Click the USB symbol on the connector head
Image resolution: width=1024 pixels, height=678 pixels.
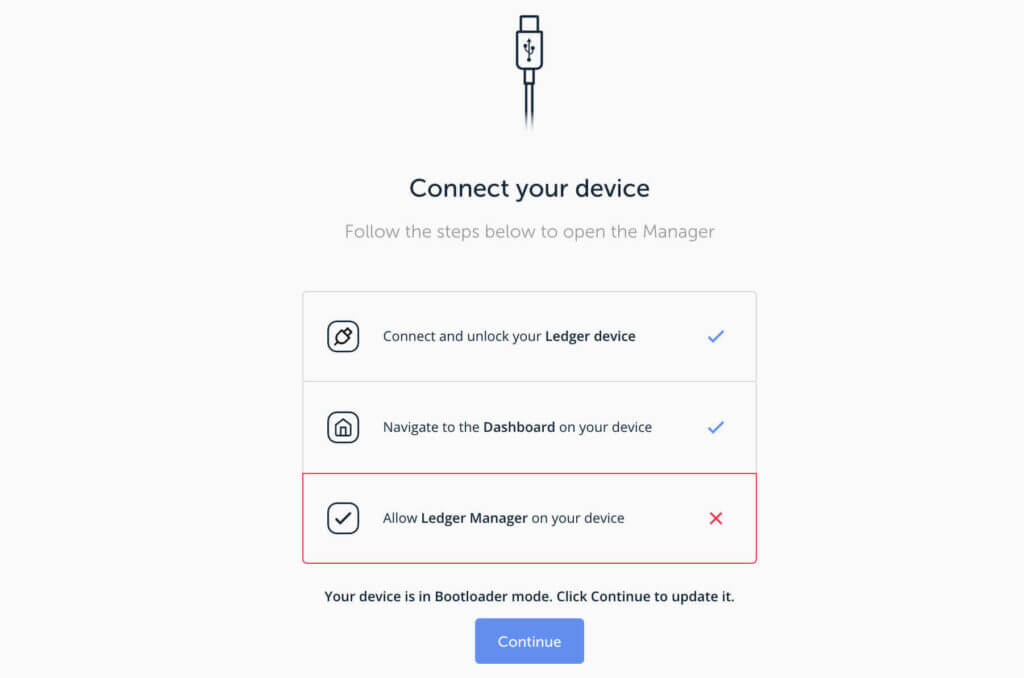529,50
